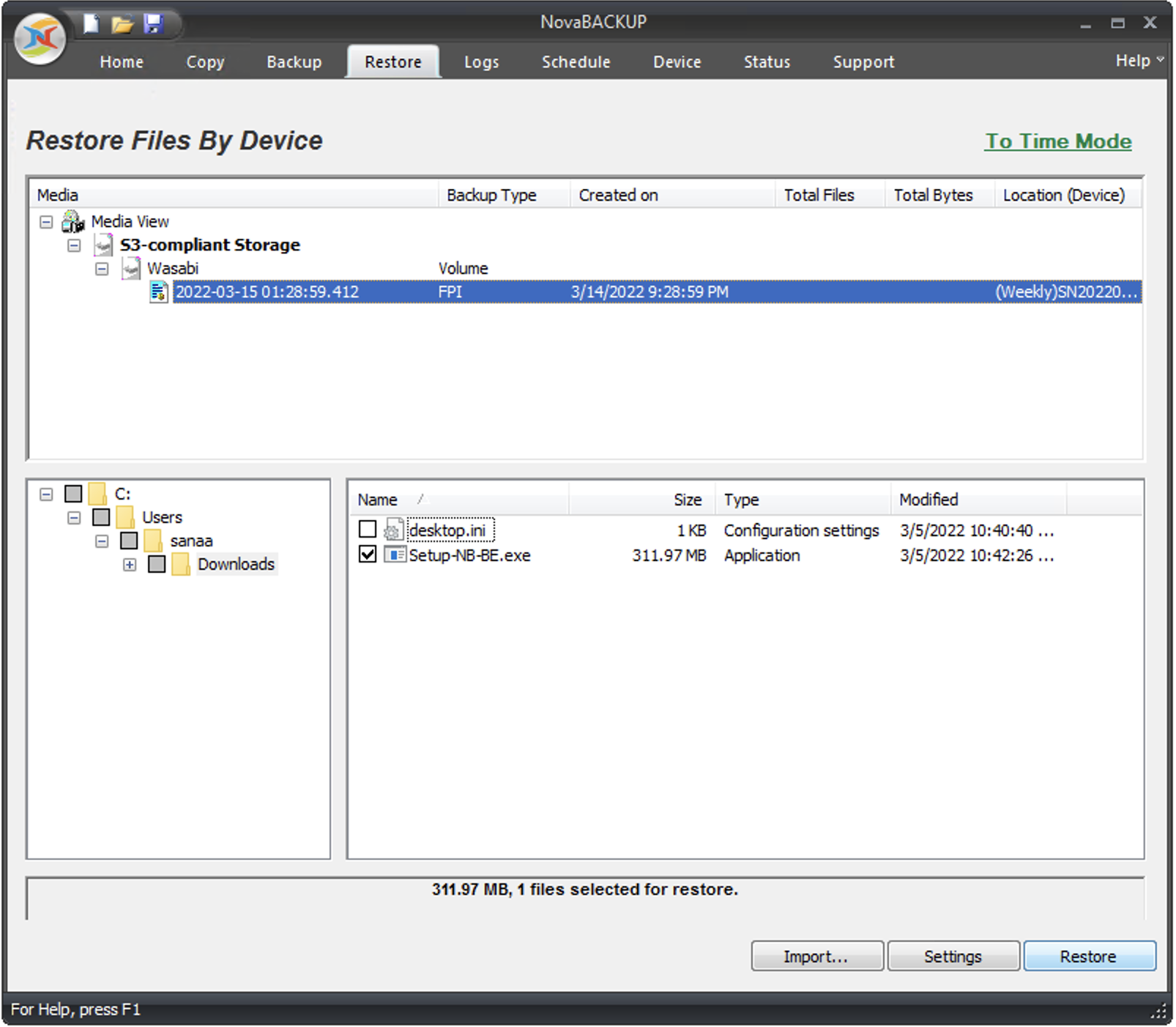Click the Total Bytes column header
Screen dimensions: 1176x1027
point(939,195)
